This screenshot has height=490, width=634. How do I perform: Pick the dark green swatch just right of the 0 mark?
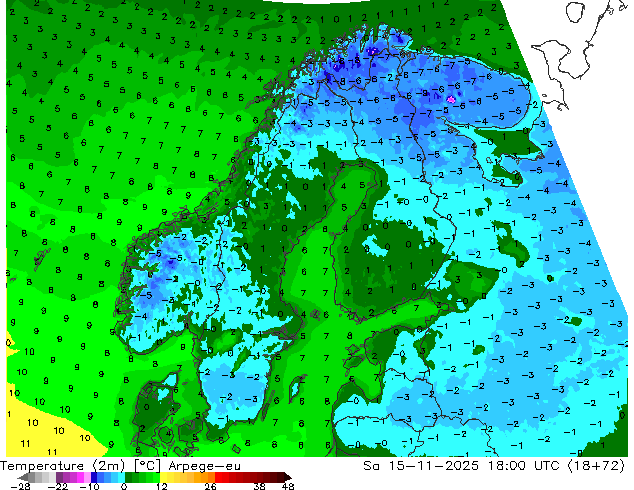128,477
